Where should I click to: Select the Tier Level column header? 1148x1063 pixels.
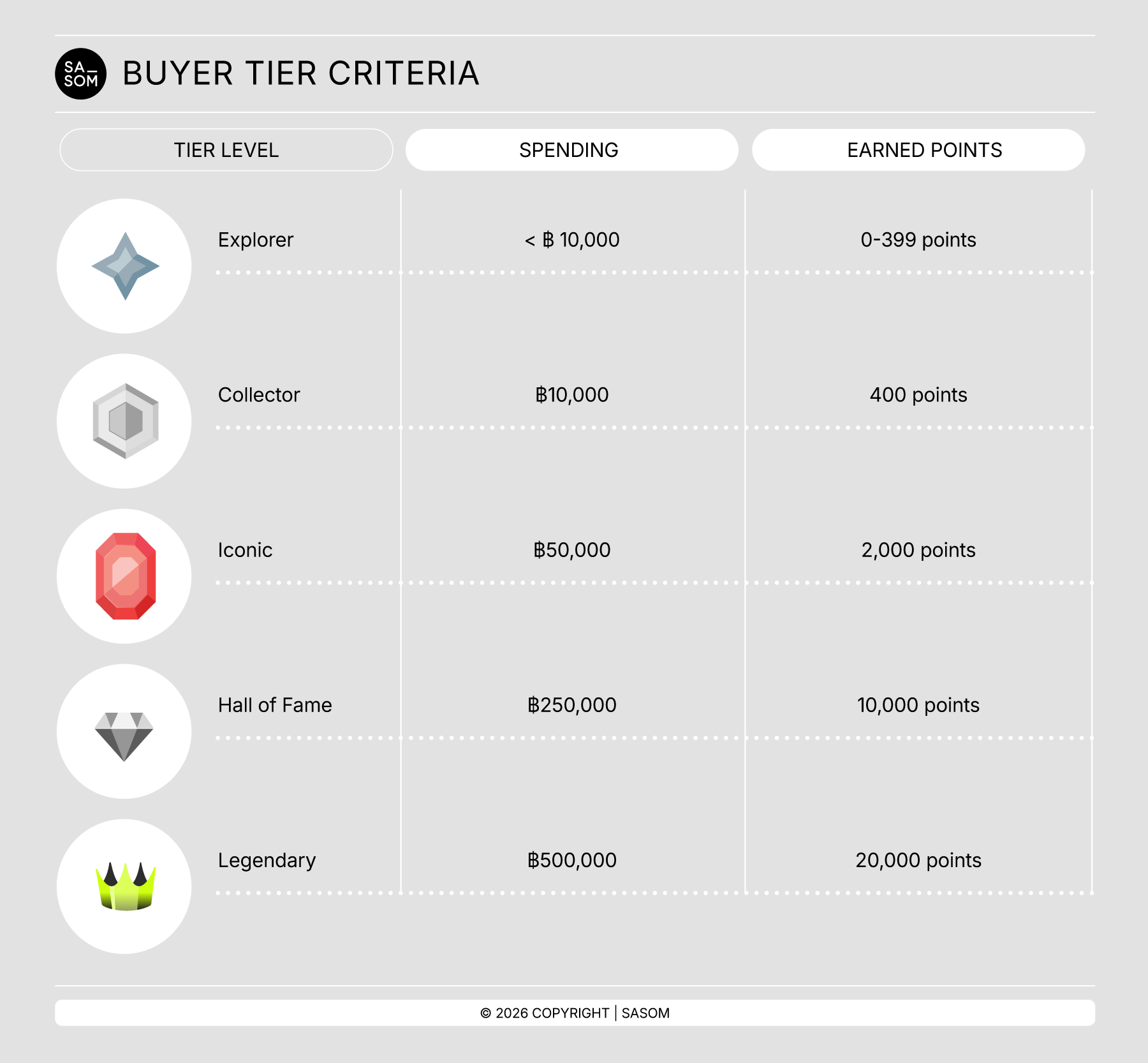coord(226,150)
